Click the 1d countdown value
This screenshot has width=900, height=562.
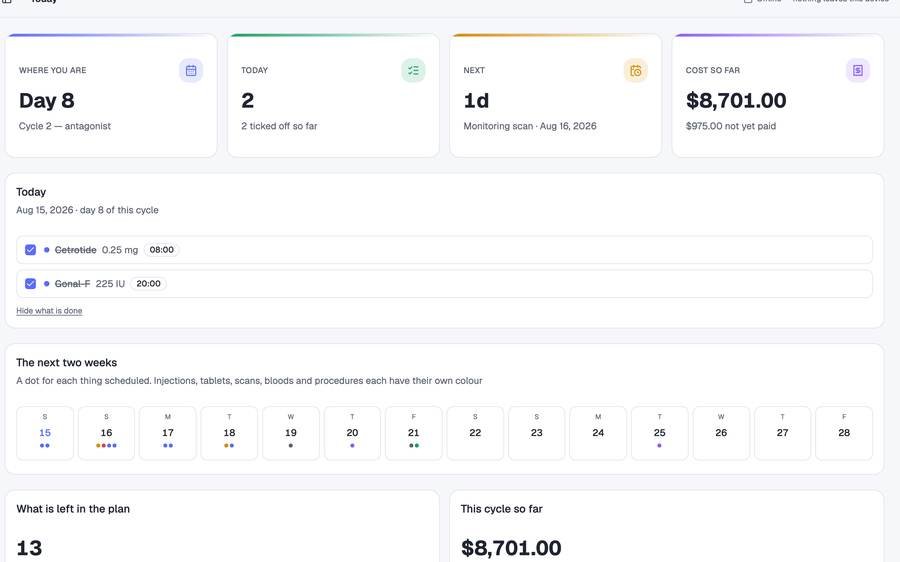(476, 100)
